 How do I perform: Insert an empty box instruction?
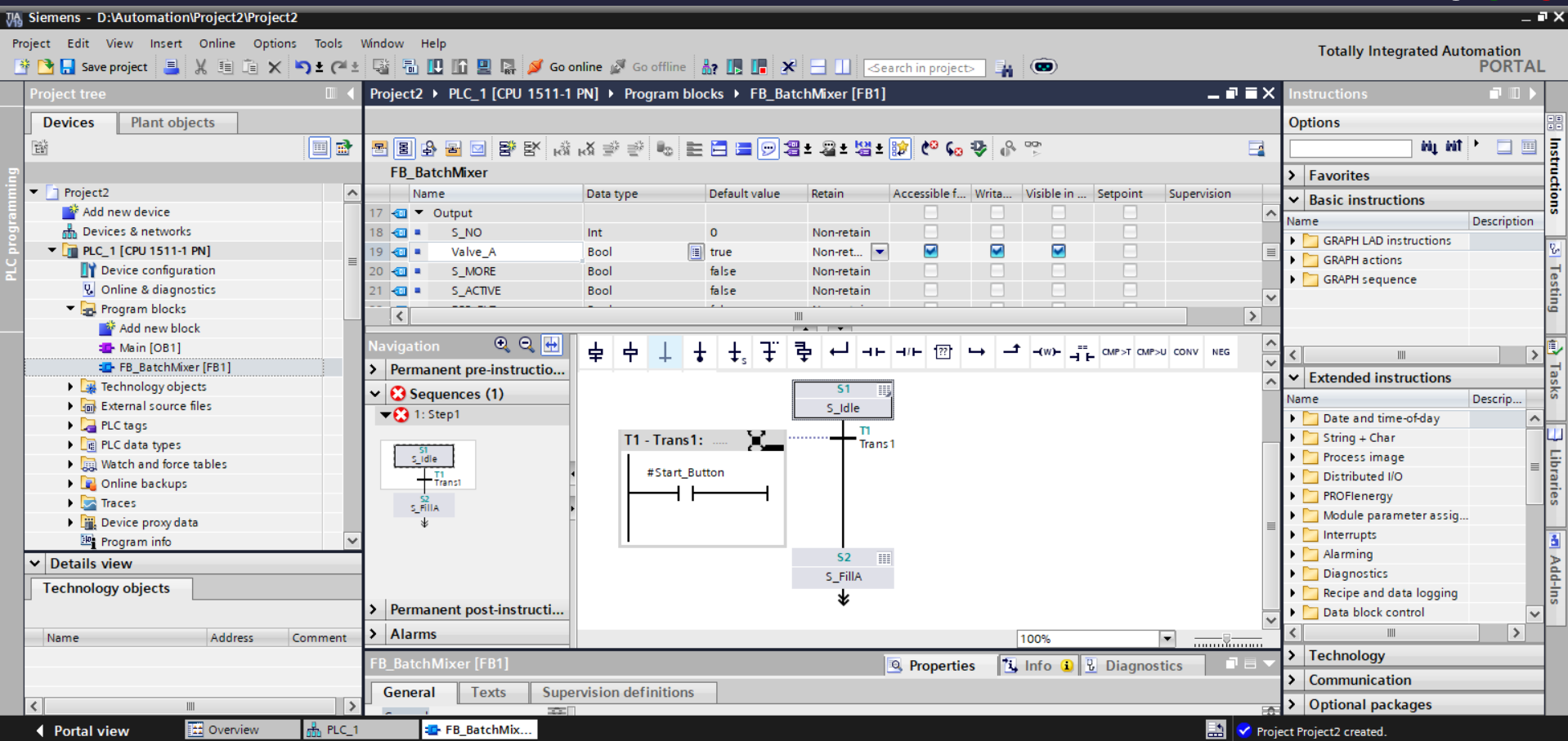[x=943, y=352]
